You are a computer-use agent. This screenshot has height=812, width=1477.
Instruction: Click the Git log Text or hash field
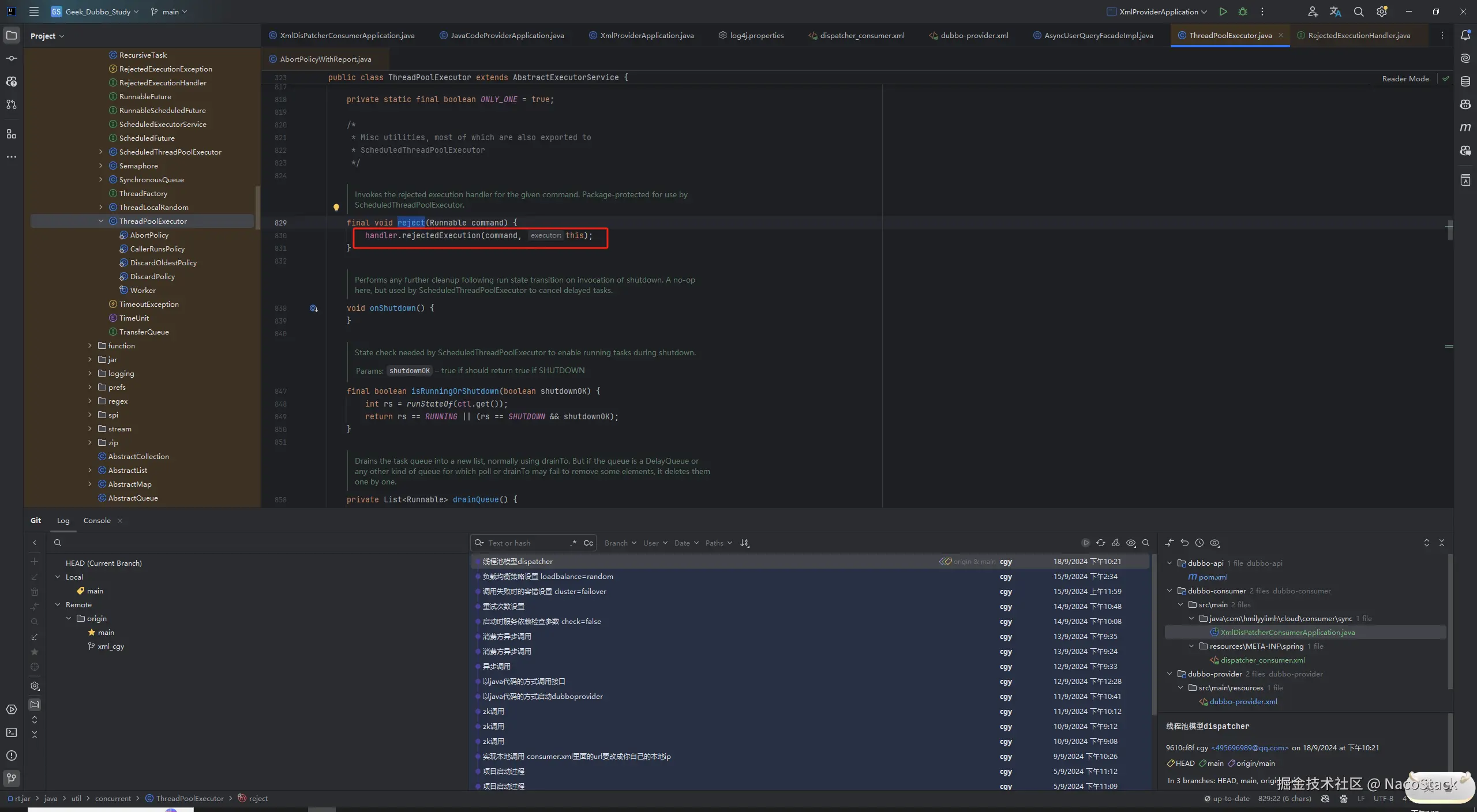[x=525, y=543]
